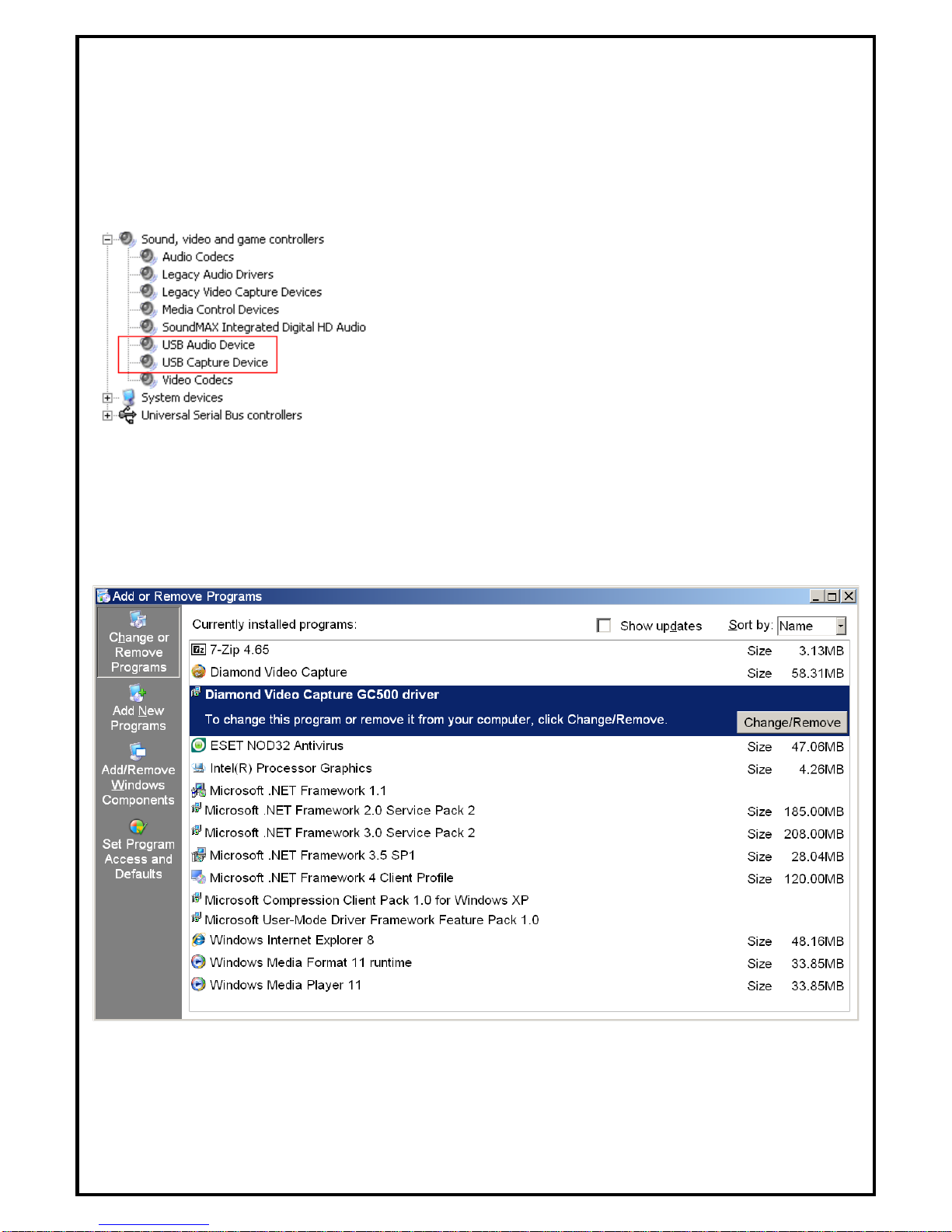Image resolution: width=952 pixels, height=1232 pixels.
Task: Select .NET Framework 4 Client Profile row
Action: click(519, 878)
